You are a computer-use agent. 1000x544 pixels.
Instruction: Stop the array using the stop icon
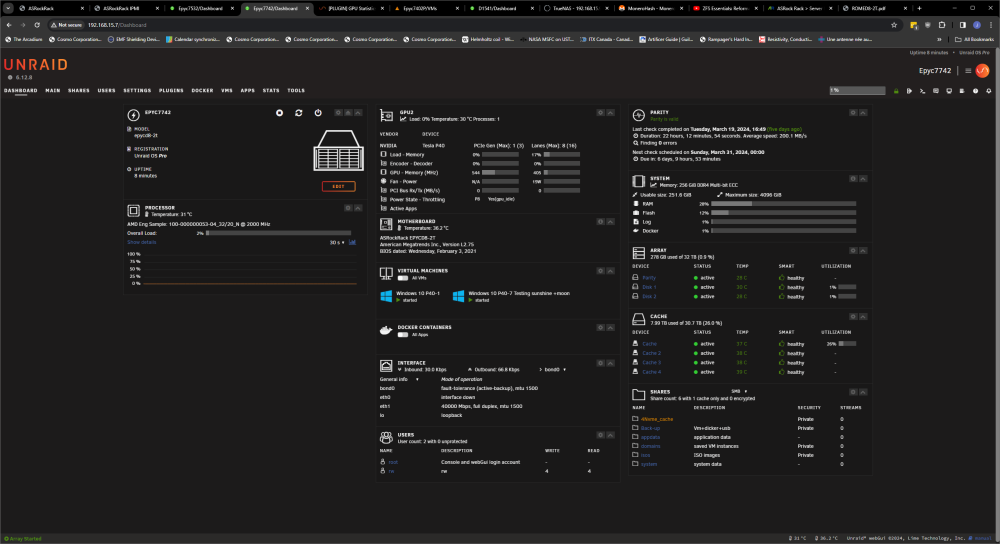(279, 113)
